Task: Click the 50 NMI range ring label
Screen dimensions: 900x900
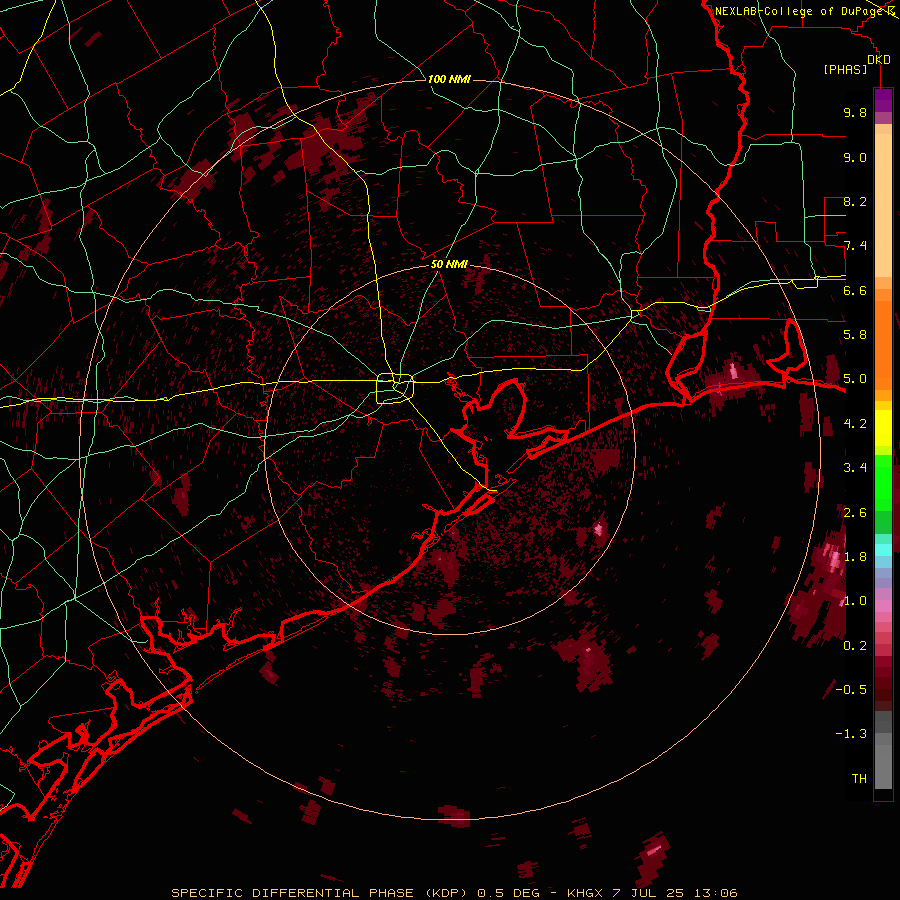Action: pyautogui.click(x=449, y=265)
